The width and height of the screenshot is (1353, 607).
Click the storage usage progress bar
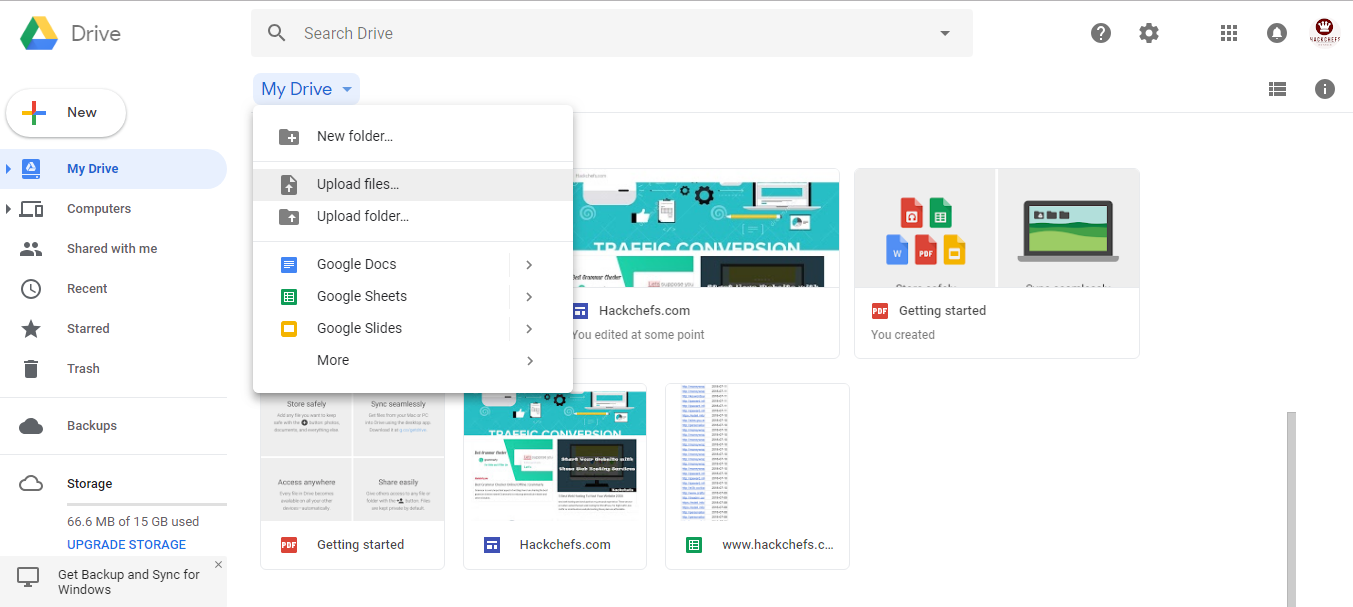(x=147, y=505)
